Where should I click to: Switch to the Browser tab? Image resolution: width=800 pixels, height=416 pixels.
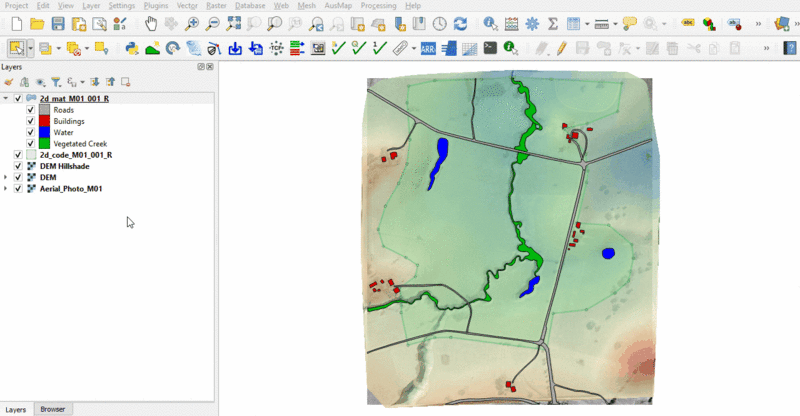tap(52, 409)
